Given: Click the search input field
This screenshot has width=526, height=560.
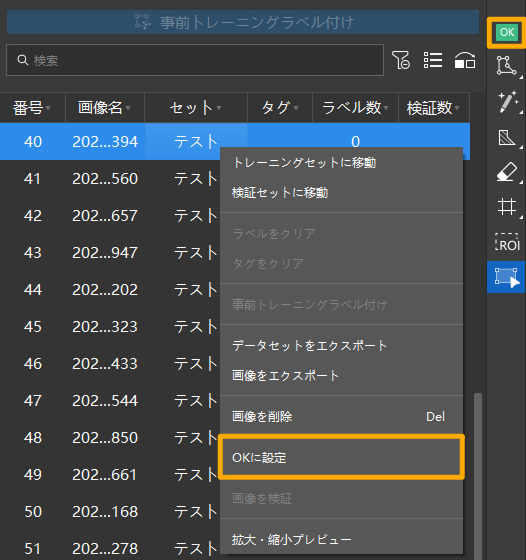Looking at the screenshot, I should coord(195,60).
